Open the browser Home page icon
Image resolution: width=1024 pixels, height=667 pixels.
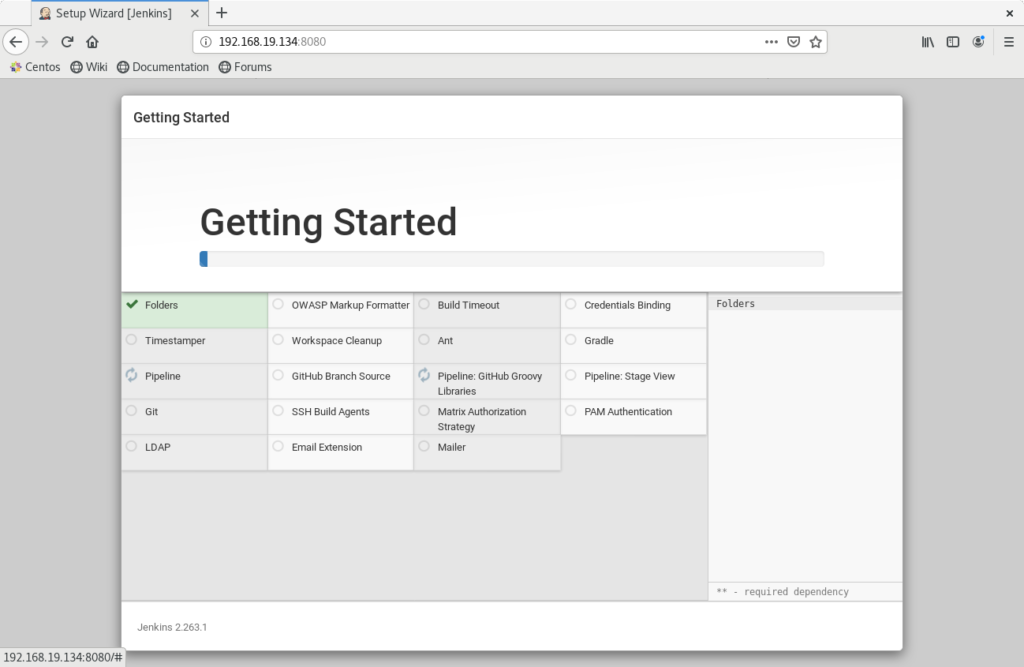pyautogui.click(x=92, y=42)
